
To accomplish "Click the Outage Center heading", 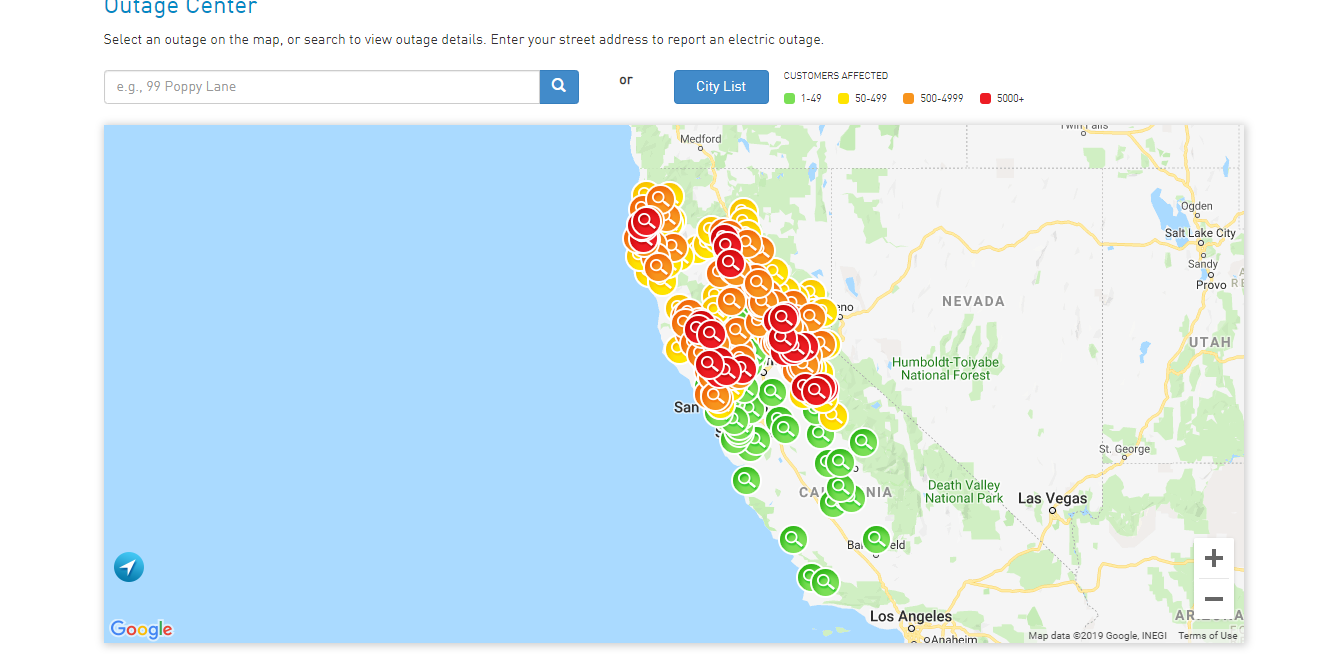I will 181,7.
